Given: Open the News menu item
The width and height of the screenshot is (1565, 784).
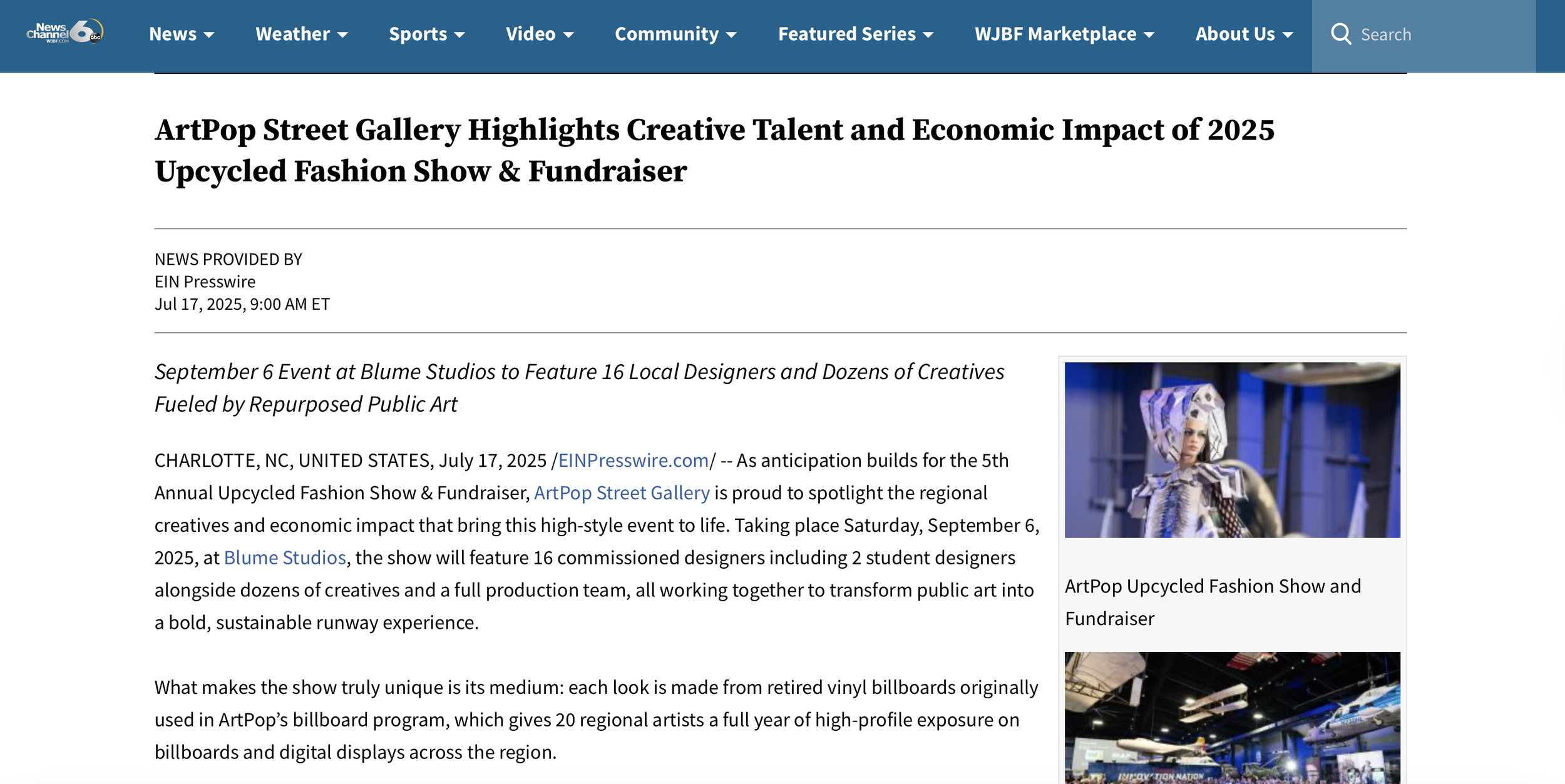Looking at the screenshot, I should tap(173, 34).
